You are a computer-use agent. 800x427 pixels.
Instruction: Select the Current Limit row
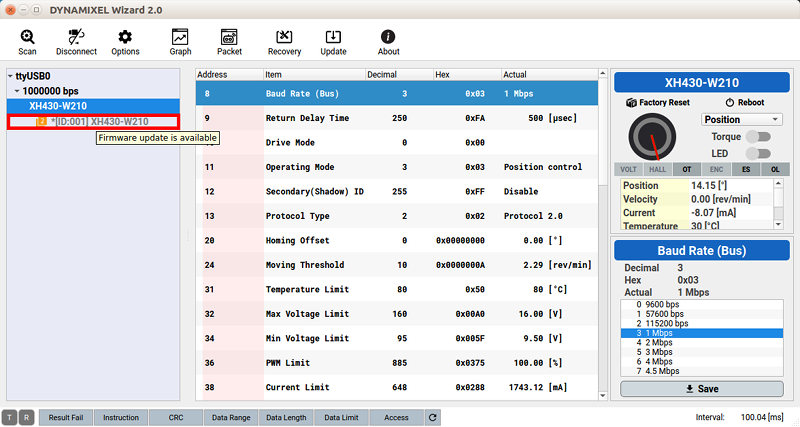(x=396, y=387)
